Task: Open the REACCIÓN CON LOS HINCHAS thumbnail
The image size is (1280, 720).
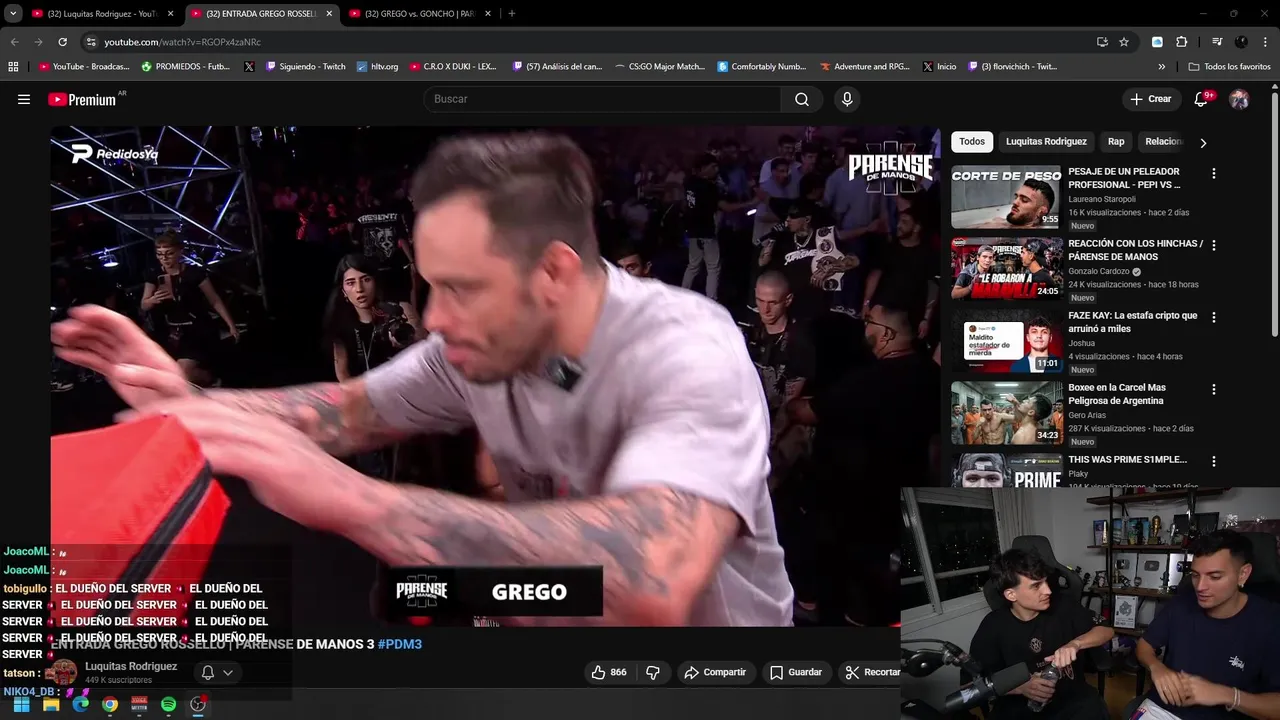Action: (x=1006, y=269)
